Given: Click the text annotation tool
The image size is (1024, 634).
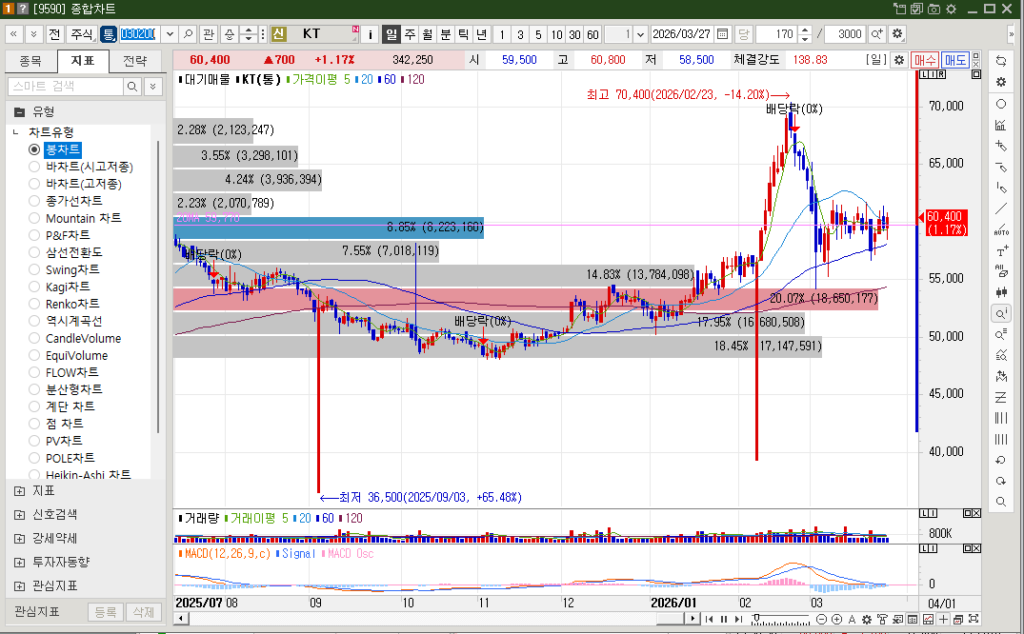Looking at the screenshot, I should (1001, 250).
